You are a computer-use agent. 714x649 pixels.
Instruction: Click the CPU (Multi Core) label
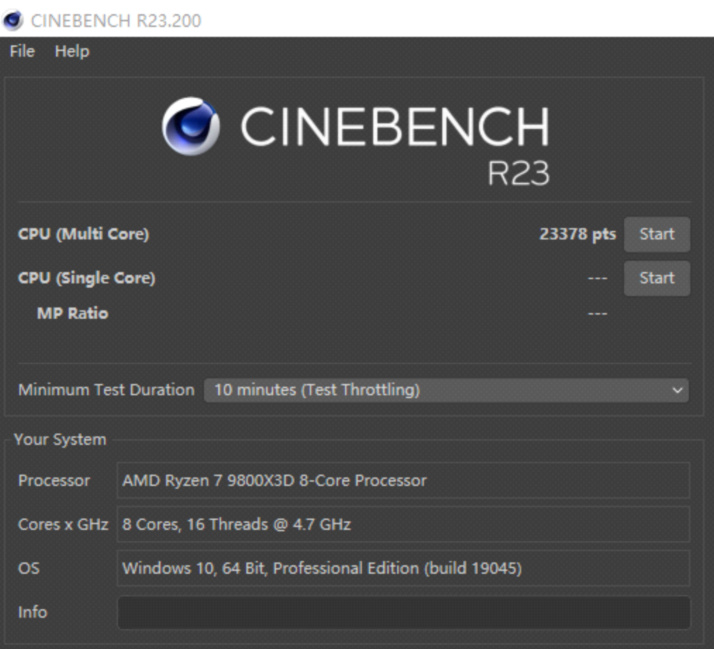(x=83, y=234)
